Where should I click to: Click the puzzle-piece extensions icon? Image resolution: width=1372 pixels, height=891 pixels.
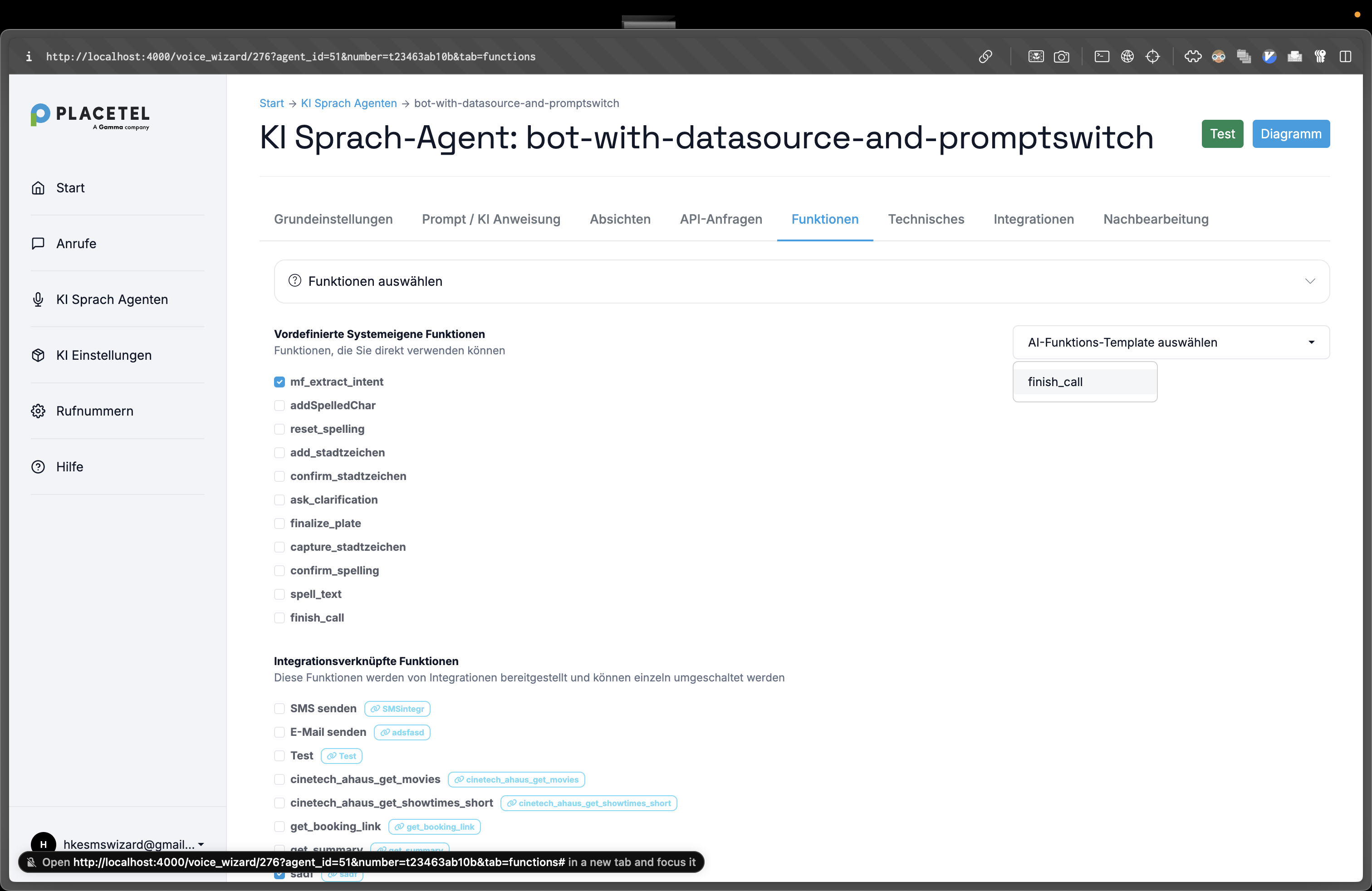1193,56
